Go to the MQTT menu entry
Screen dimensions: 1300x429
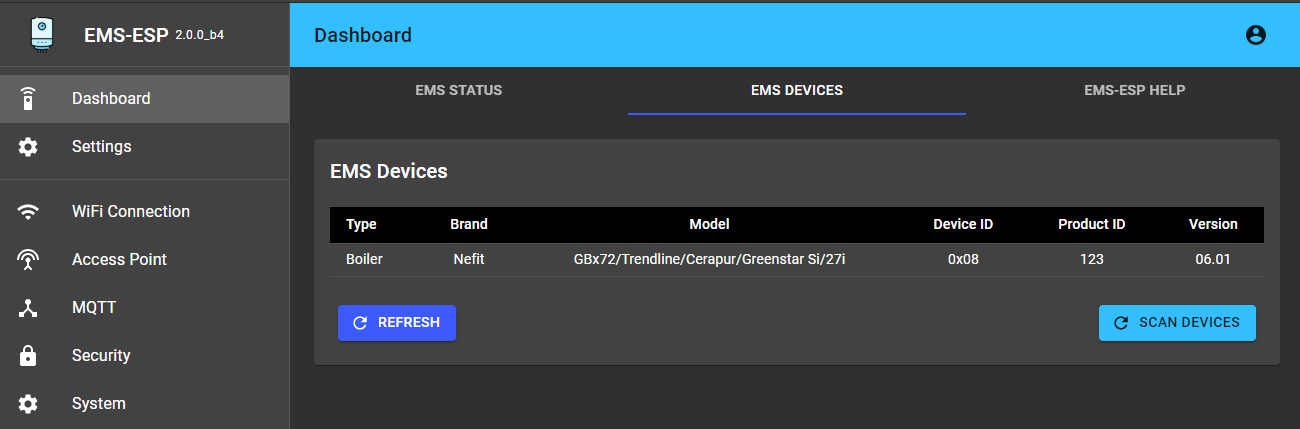pyautogui.click(x=94, y=308)
